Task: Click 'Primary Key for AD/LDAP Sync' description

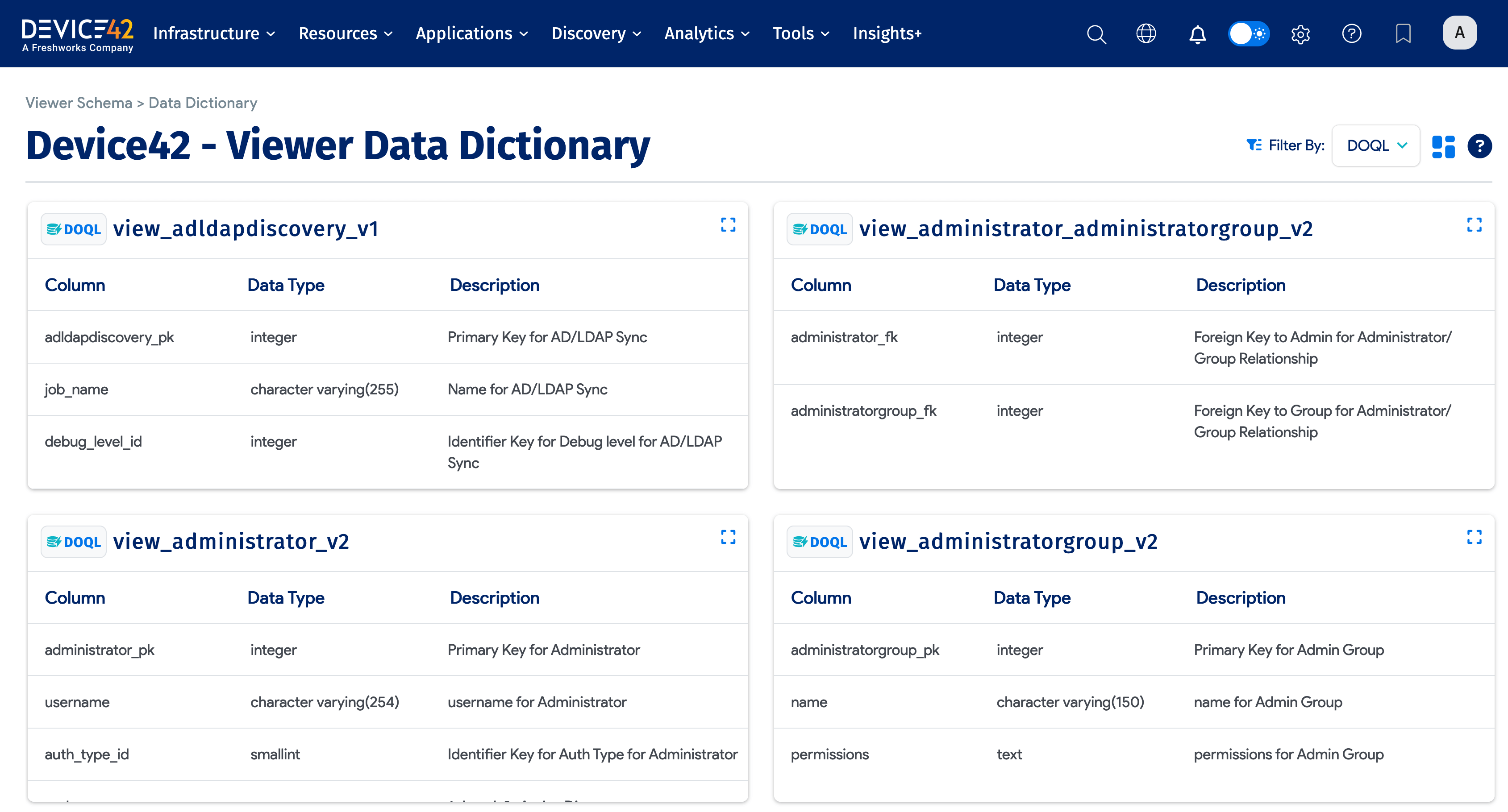Action: click(x=547, y=337)
